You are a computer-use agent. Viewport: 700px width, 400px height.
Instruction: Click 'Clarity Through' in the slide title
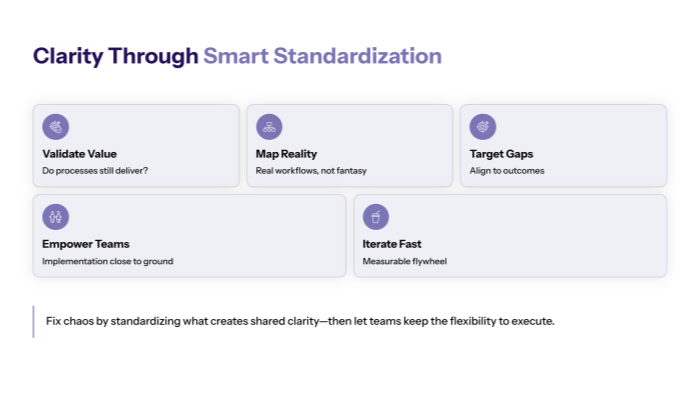pos(115,56)
